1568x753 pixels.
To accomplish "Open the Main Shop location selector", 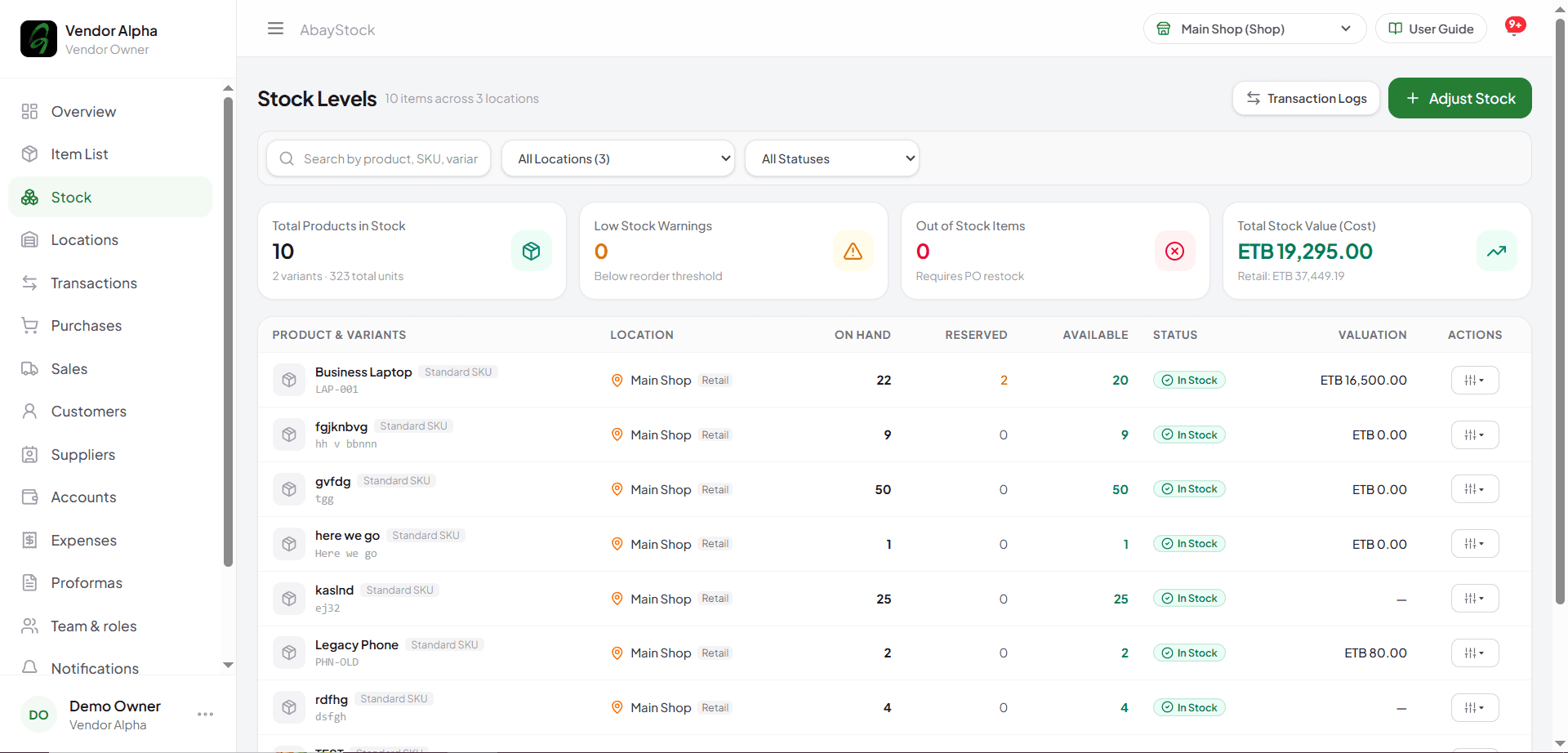I will coord(1254,29).
